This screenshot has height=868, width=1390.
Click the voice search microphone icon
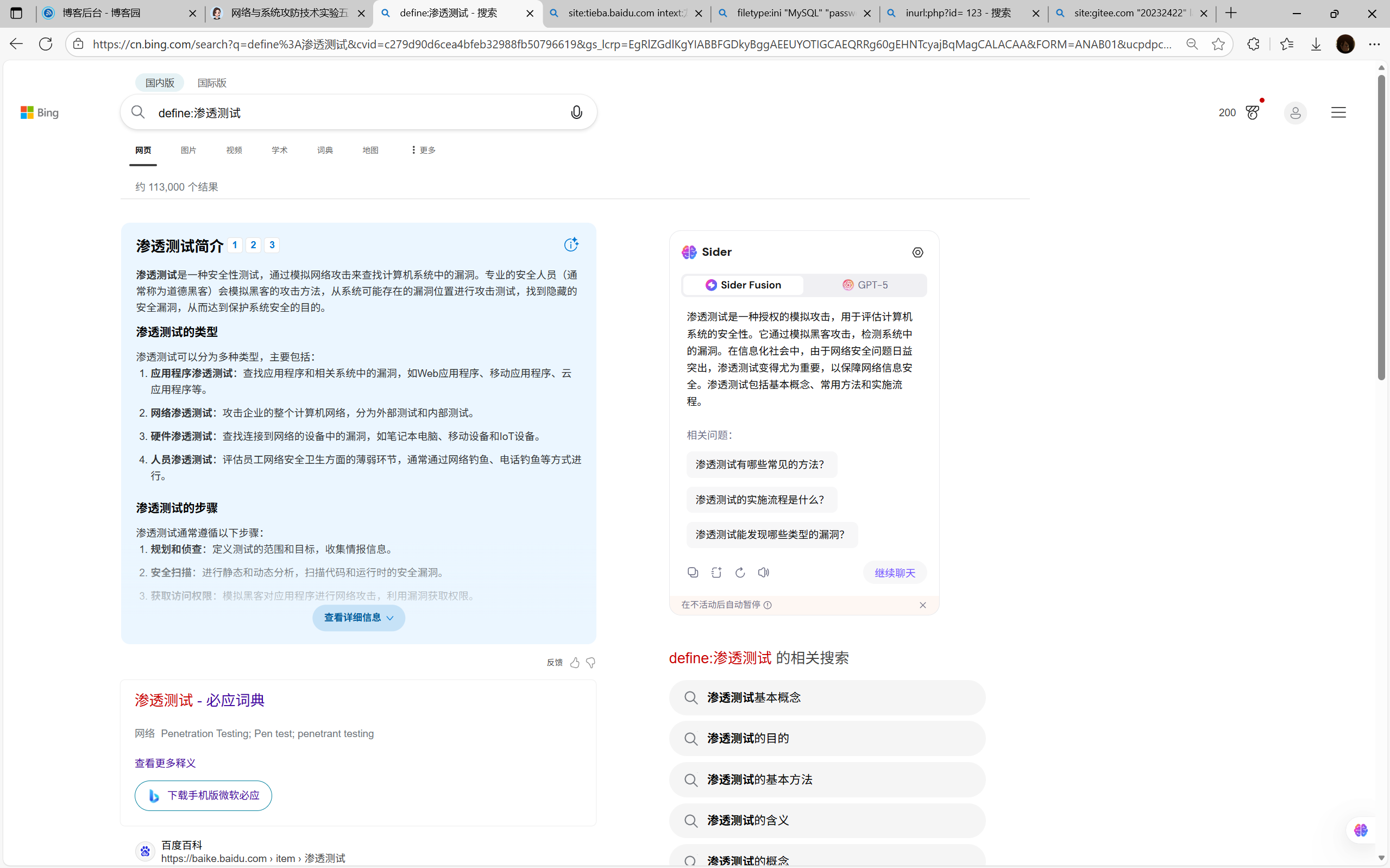(576, 112)
